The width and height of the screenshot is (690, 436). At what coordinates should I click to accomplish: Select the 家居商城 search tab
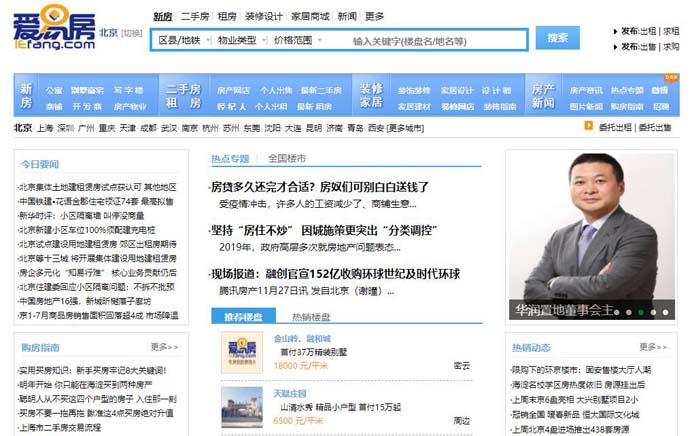pos(310,17)
